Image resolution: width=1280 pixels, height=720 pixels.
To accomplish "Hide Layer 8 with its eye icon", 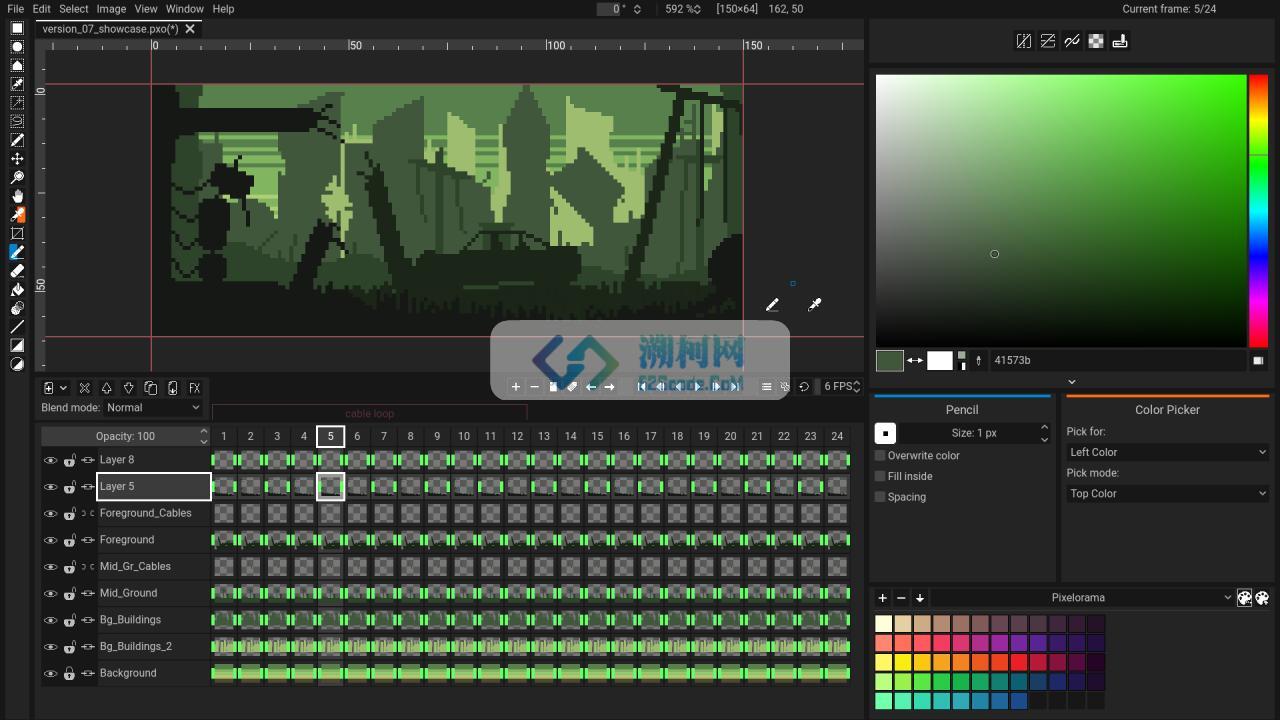I will click(50, 460).
